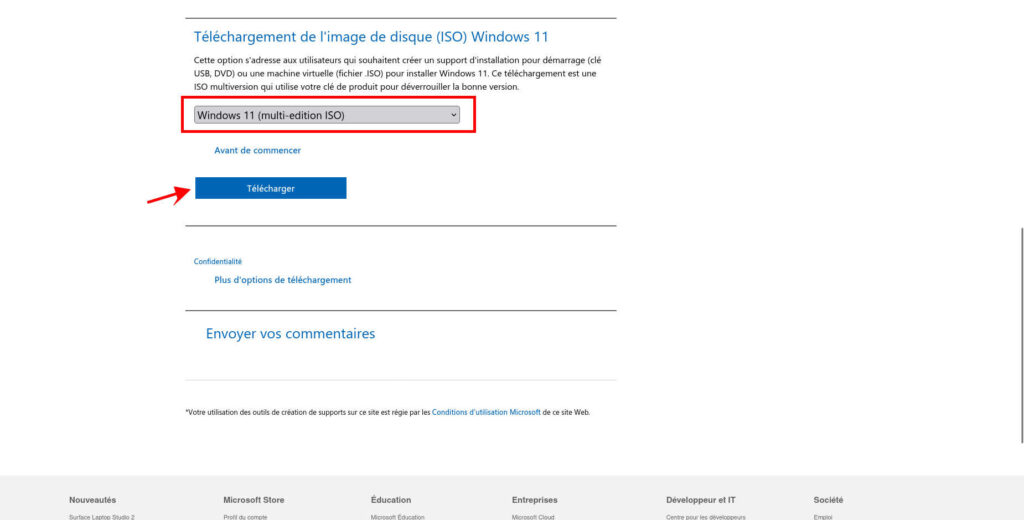Click the Entreprises footer heading
The width and height of the screenshot is (1024, 520).
534,500
